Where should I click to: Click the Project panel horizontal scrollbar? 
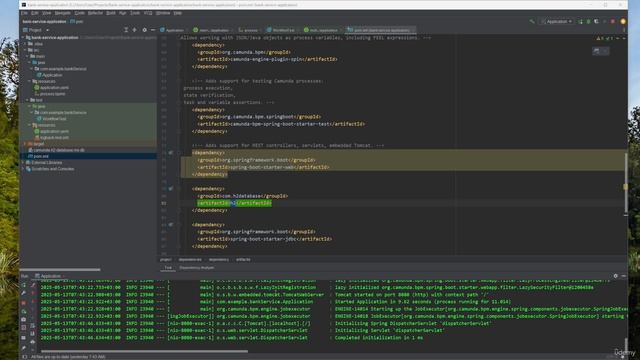coord(60,269)
